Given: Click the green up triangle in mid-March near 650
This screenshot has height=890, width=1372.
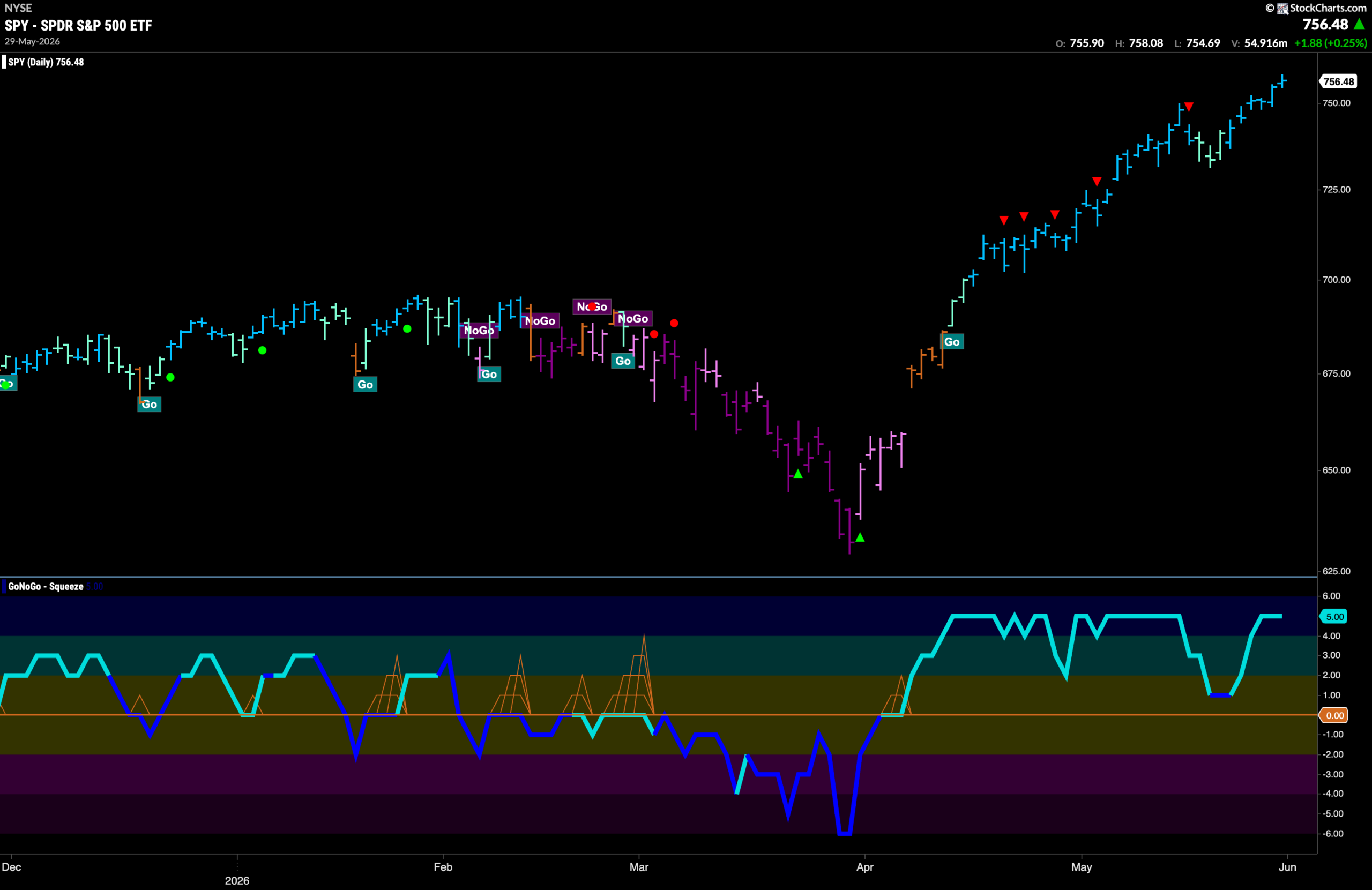Looking at the screenshot, I should tap(798, 474).
